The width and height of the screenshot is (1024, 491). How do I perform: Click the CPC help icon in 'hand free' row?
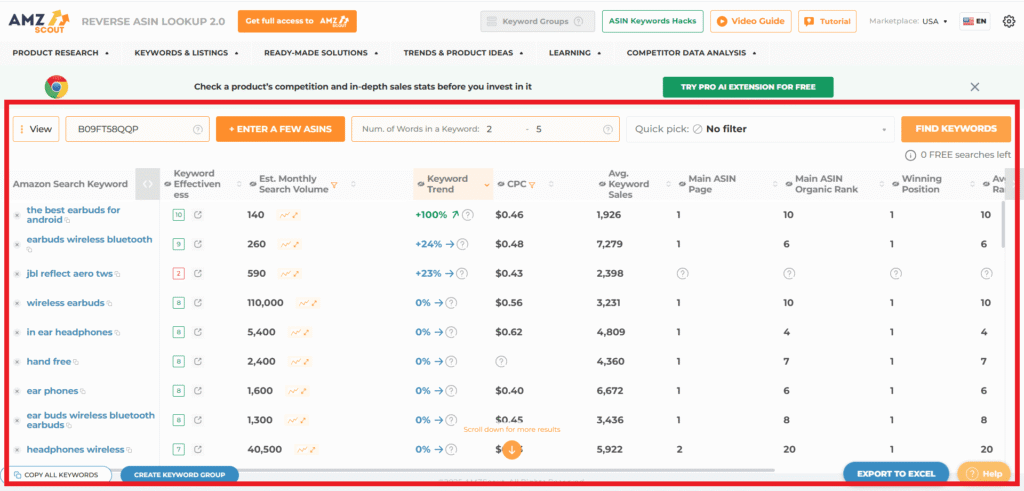(501, 362)
